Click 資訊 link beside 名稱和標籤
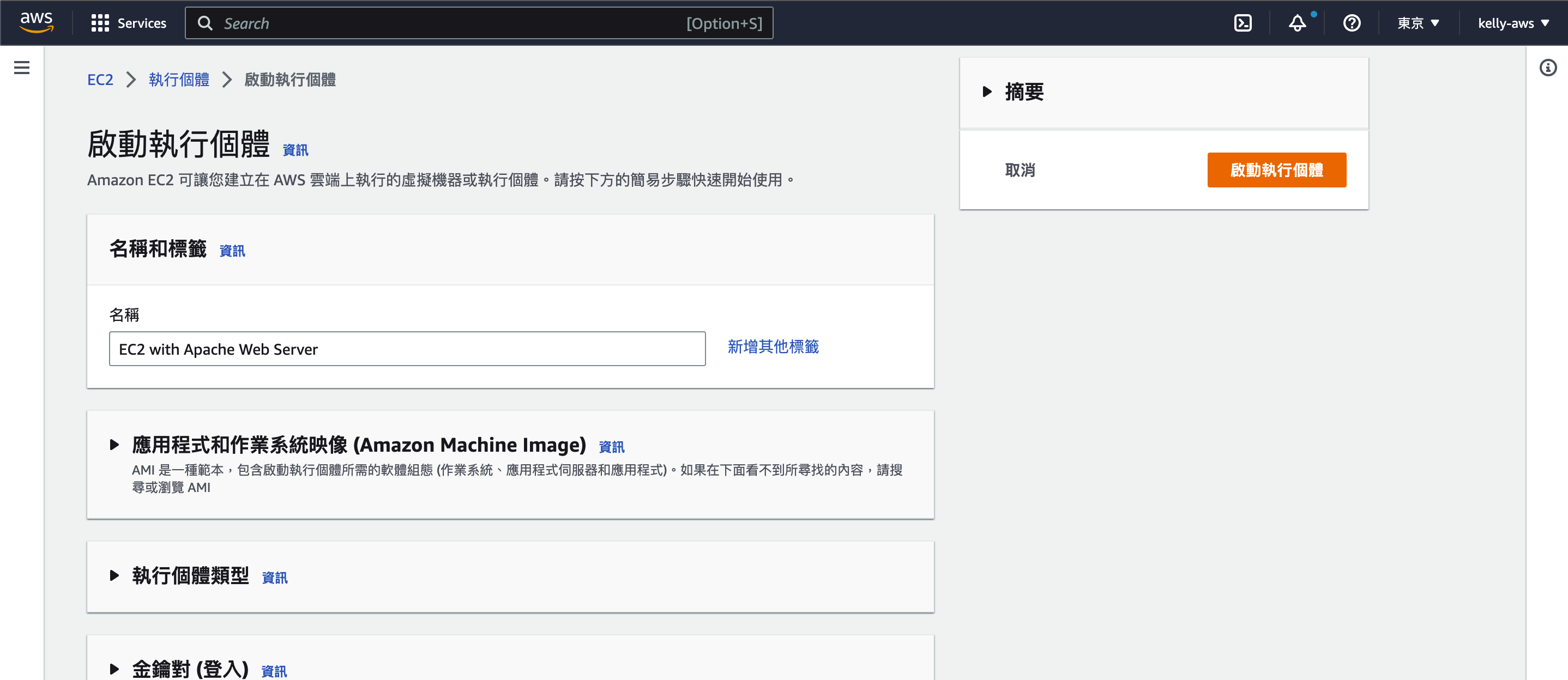Image resolution: width=1568 pixels, height=680 pixels. click(232, 251)
